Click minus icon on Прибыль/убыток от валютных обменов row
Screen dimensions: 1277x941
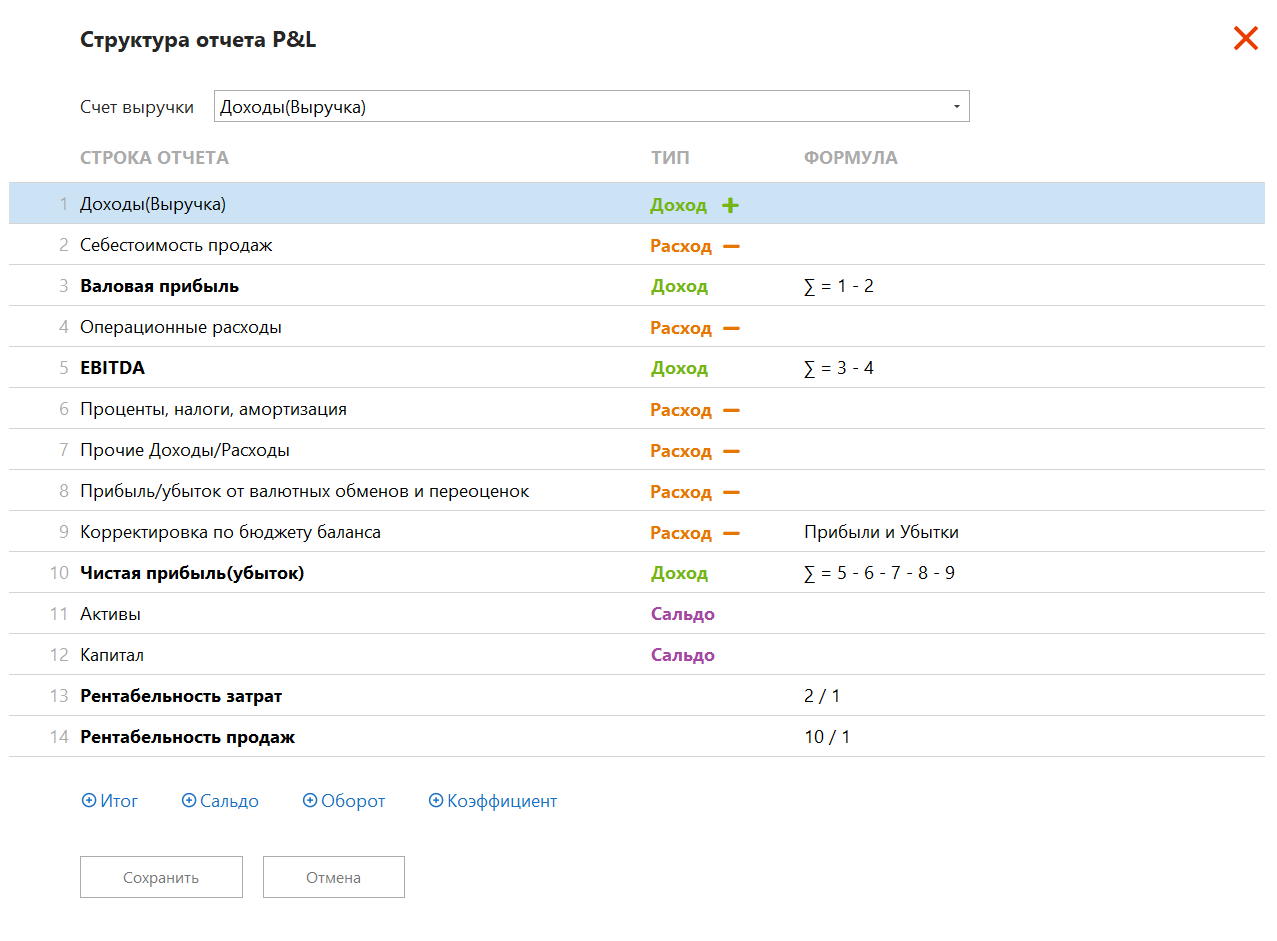(731, 492)
